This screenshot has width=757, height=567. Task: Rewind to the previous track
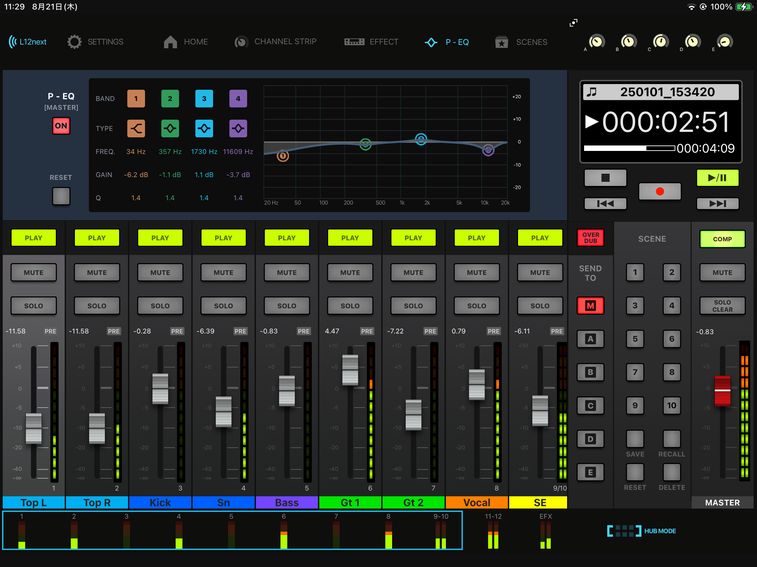[x=605, y=204]
